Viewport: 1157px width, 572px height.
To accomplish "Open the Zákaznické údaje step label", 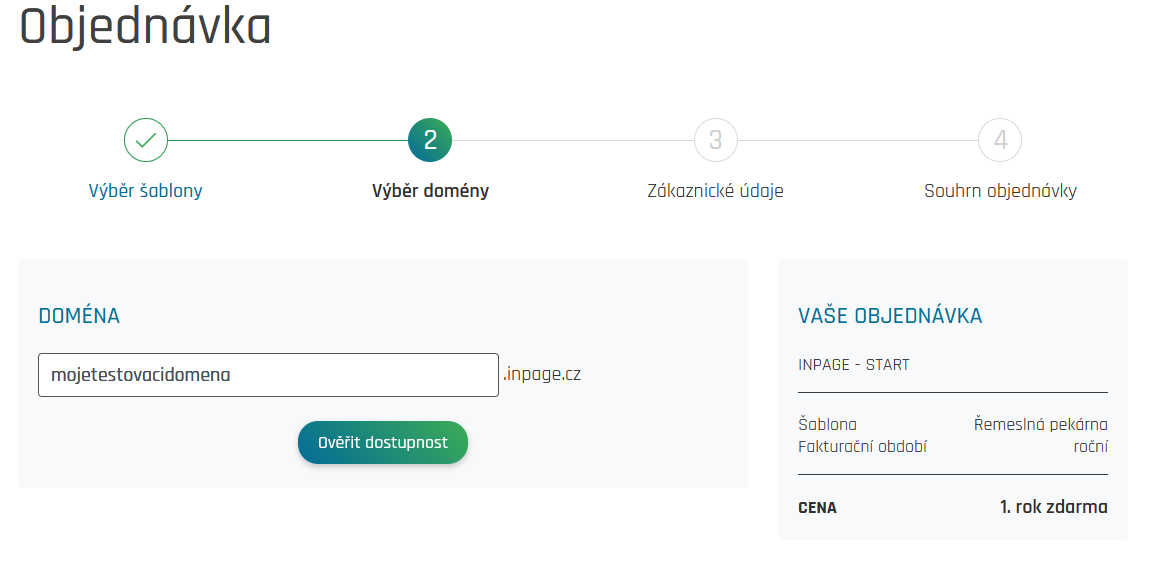I will coord(715,191).
